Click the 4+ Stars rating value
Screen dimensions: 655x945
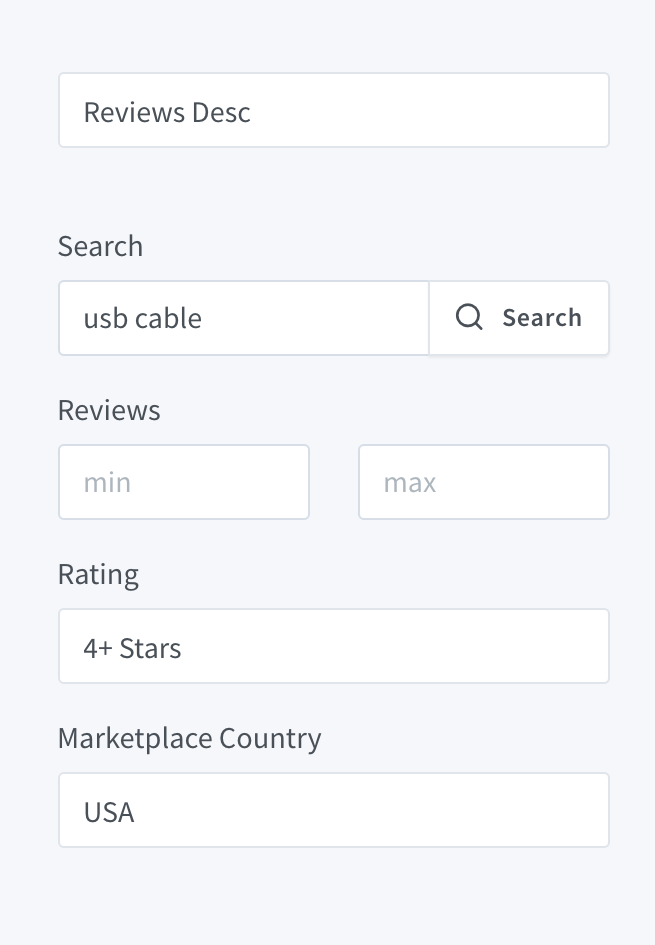coord(132,648)
